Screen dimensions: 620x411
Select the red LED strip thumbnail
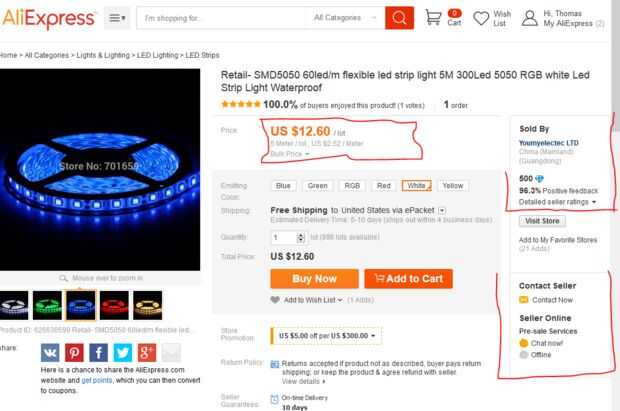tap(114, 305)
